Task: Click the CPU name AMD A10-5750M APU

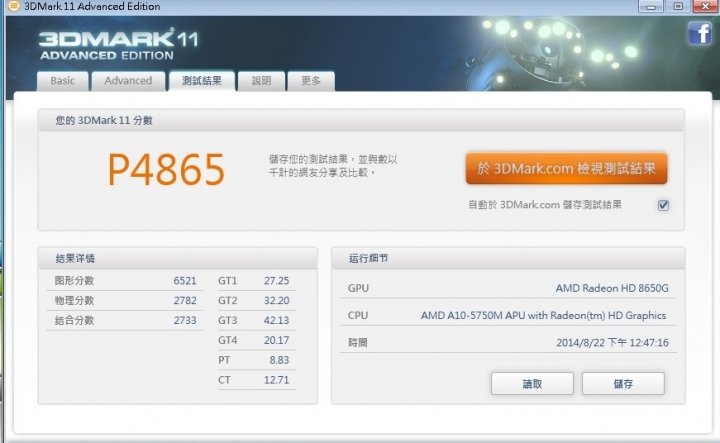Action: pyautogui.click(x=543, y=315)
